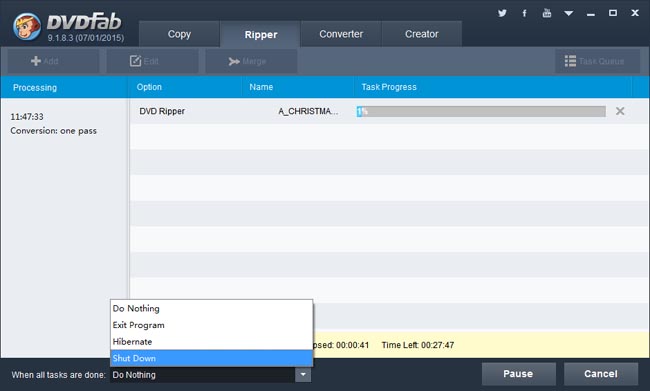Switch to the Creator tab
650x391 pixels.
pos(421,34)
